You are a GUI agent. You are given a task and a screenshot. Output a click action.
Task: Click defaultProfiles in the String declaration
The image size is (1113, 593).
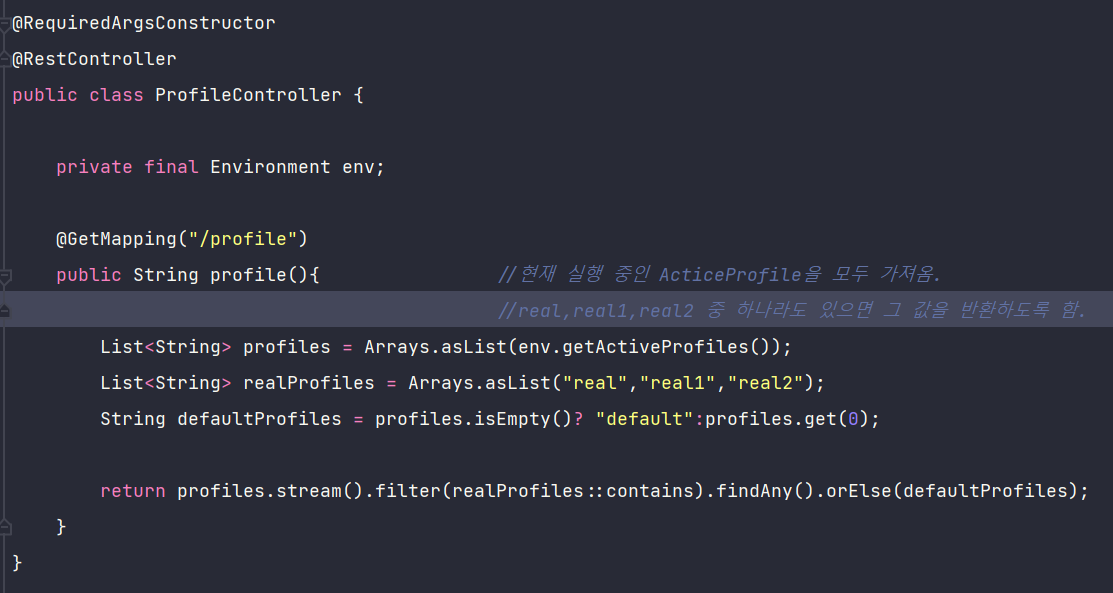pyautogui.click(x=259, y=419)
